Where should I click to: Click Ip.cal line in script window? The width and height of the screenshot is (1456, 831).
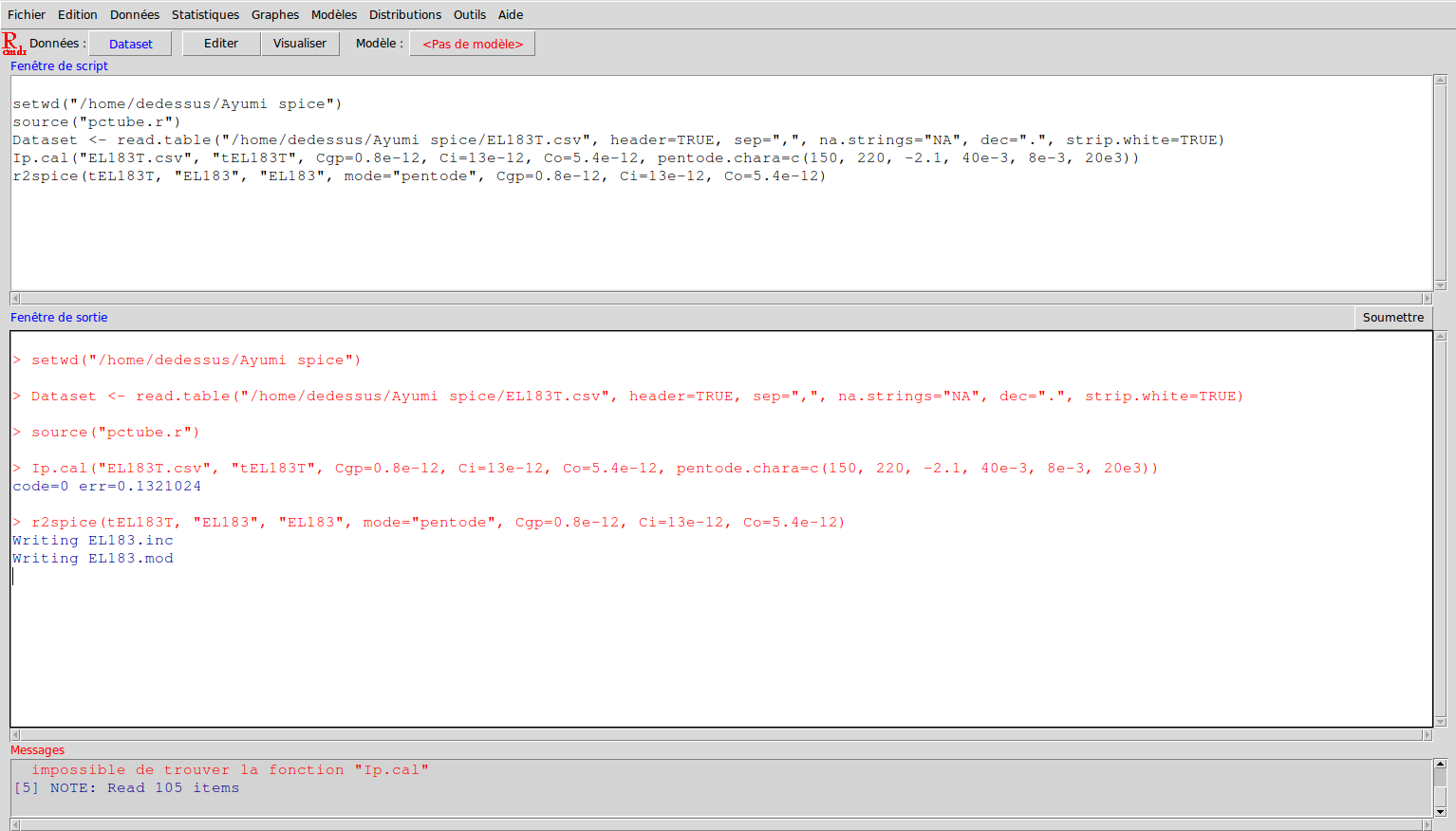click(576, 157)
